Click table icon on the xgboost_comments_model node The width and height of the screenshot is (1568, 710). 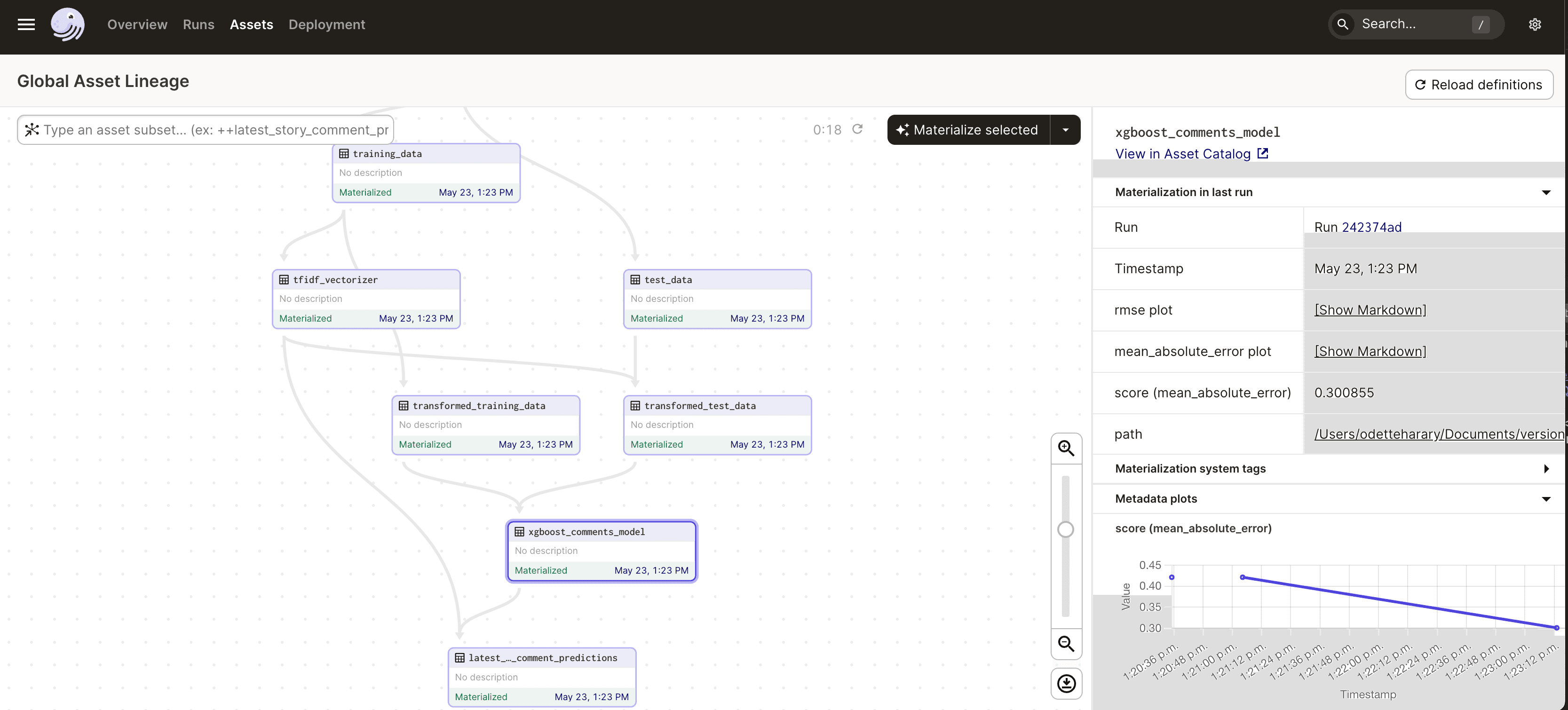point(519,532)
